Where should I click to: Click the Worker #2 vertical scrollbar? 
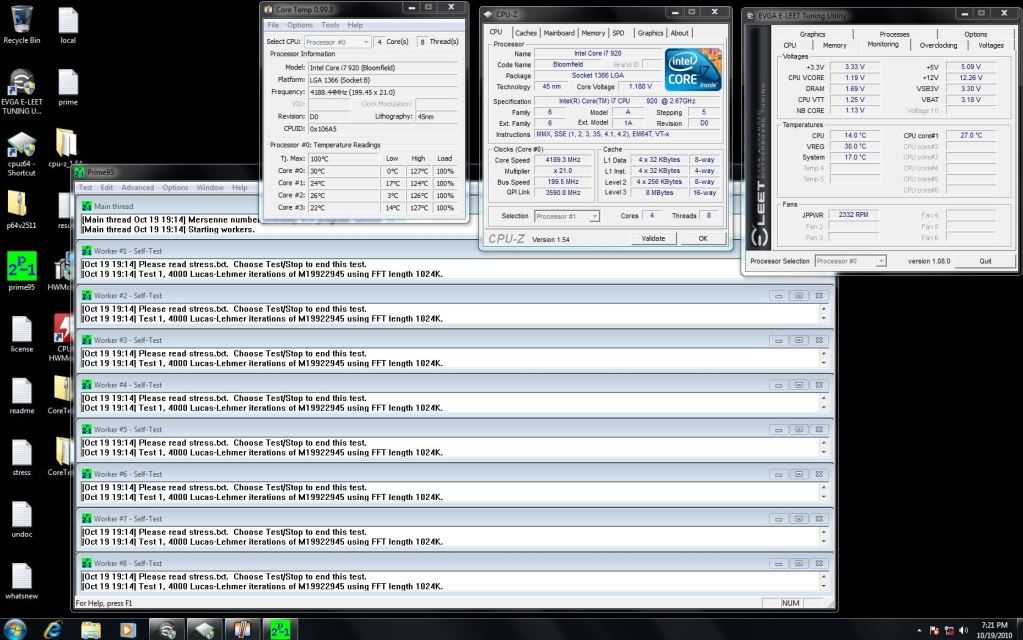tap(823, 314)
